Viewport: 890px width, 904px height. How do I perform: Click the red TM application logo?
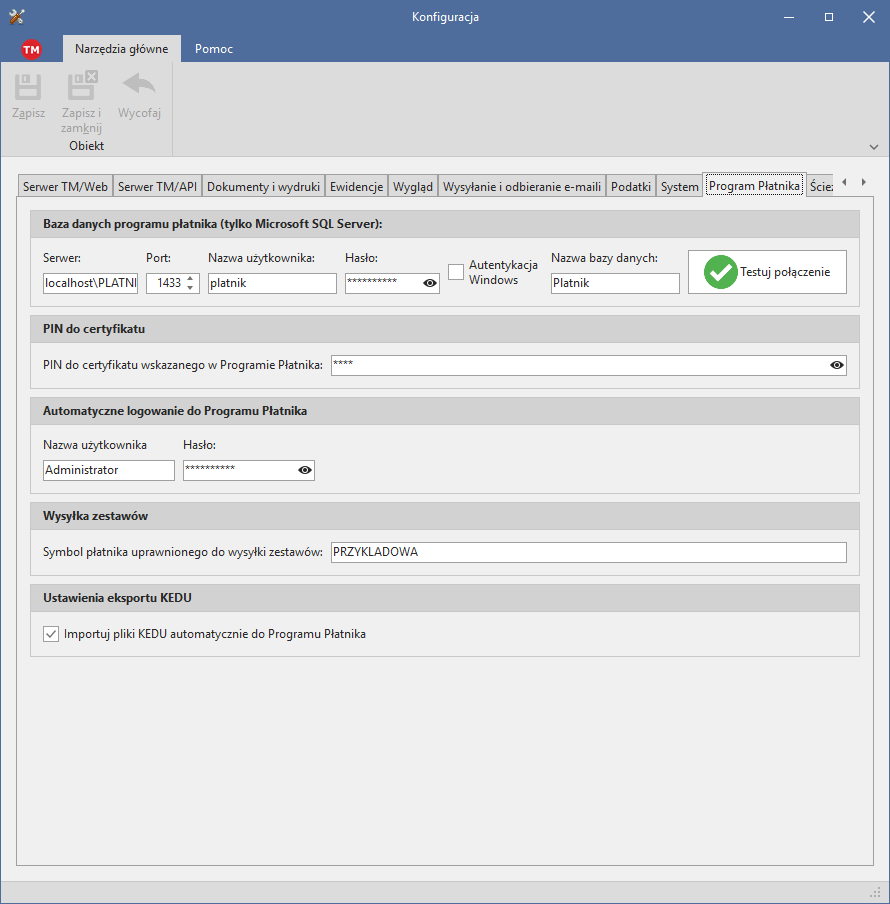pyautogui.click(x=31, y=50)
